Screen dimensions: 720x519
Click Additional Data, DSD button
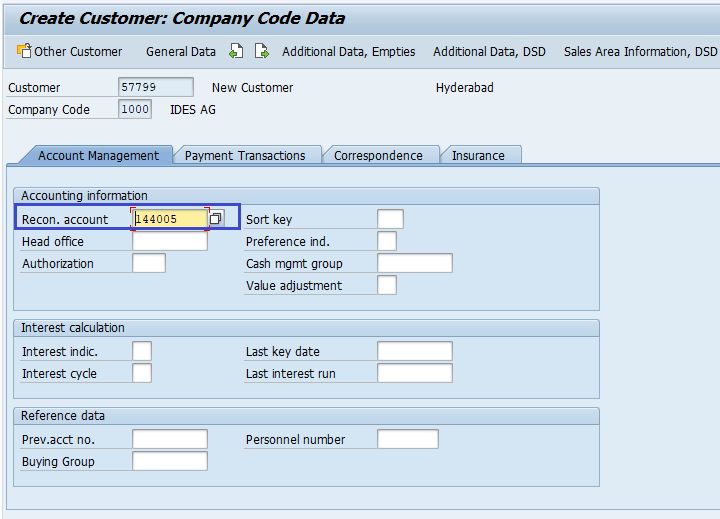[489, 51]
